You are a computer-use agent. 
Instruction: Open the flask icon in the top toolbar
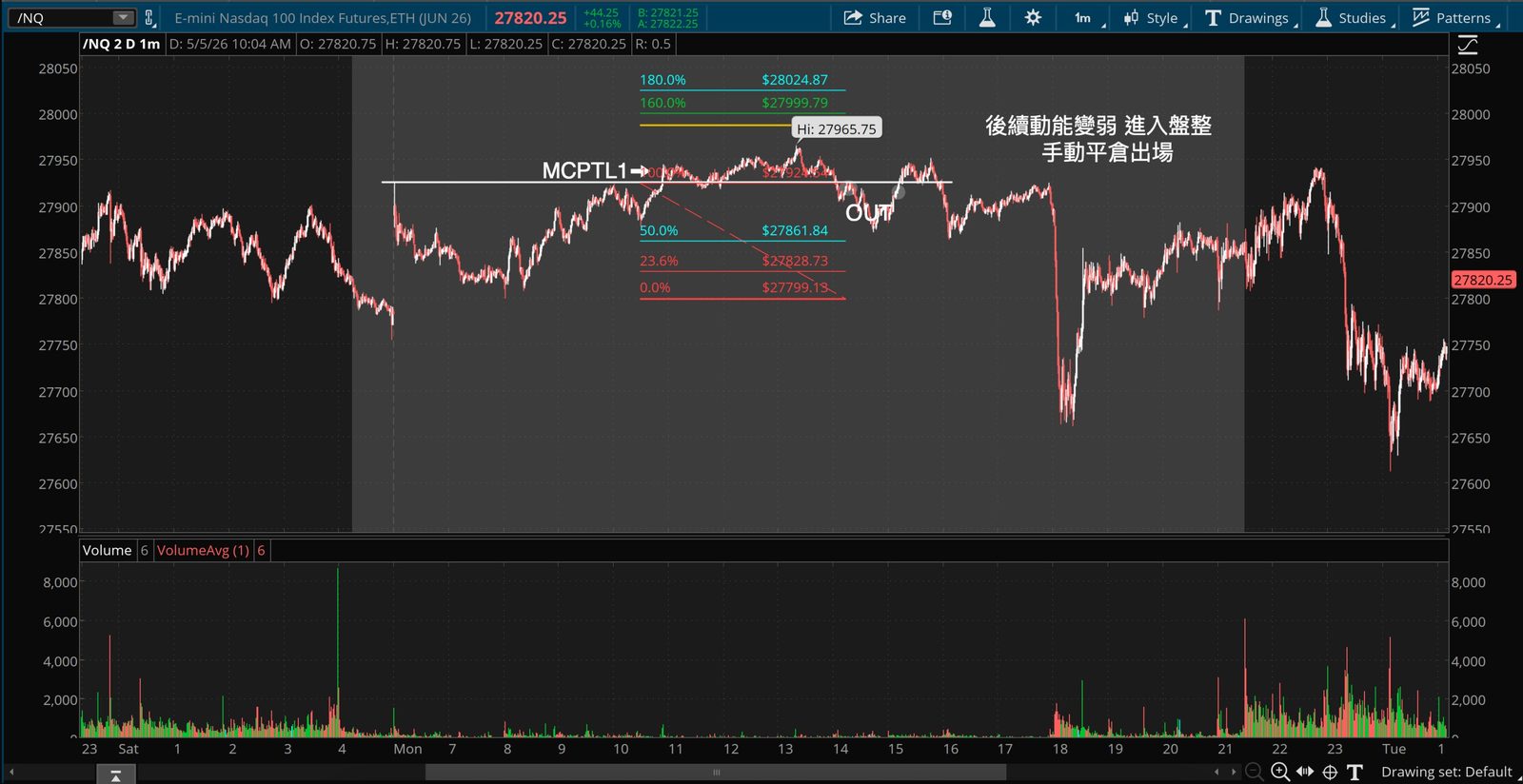point(987,17)
